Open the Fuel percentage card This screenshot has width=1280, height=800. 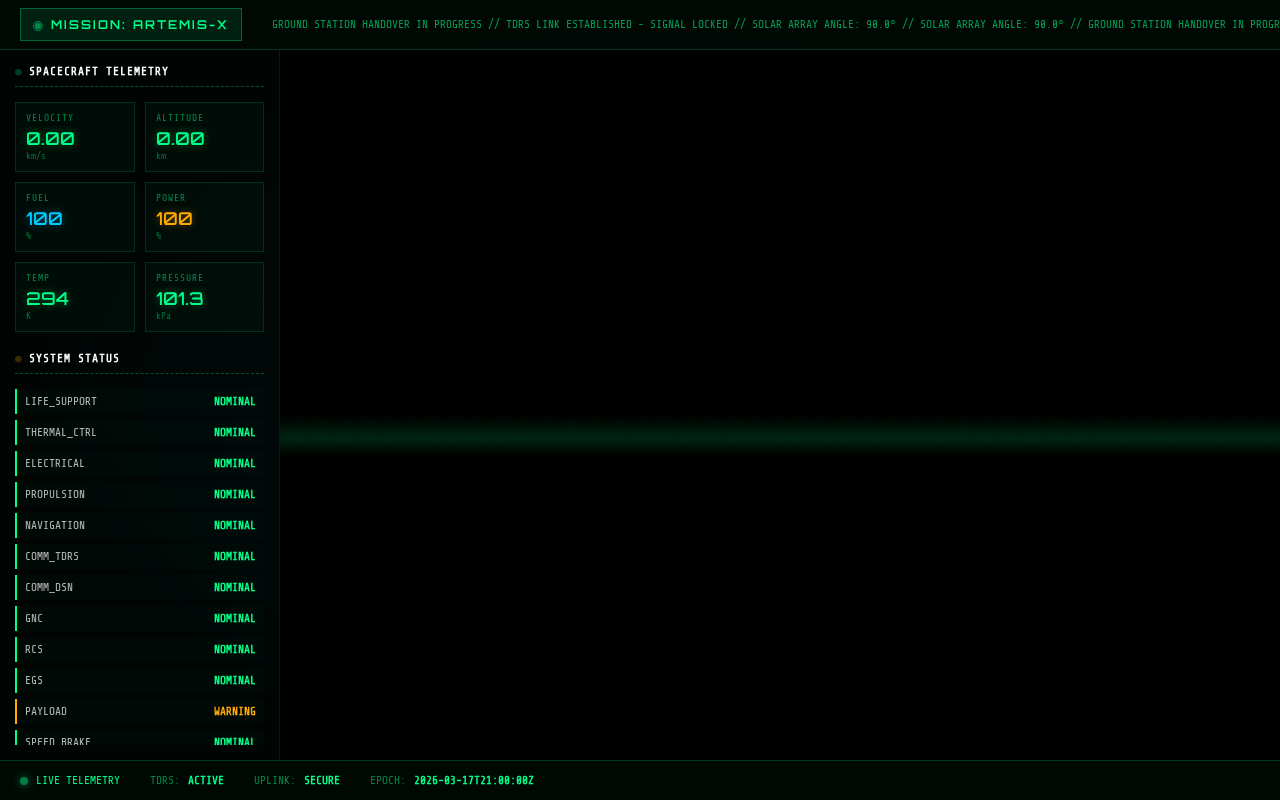(x=75, y=217)
